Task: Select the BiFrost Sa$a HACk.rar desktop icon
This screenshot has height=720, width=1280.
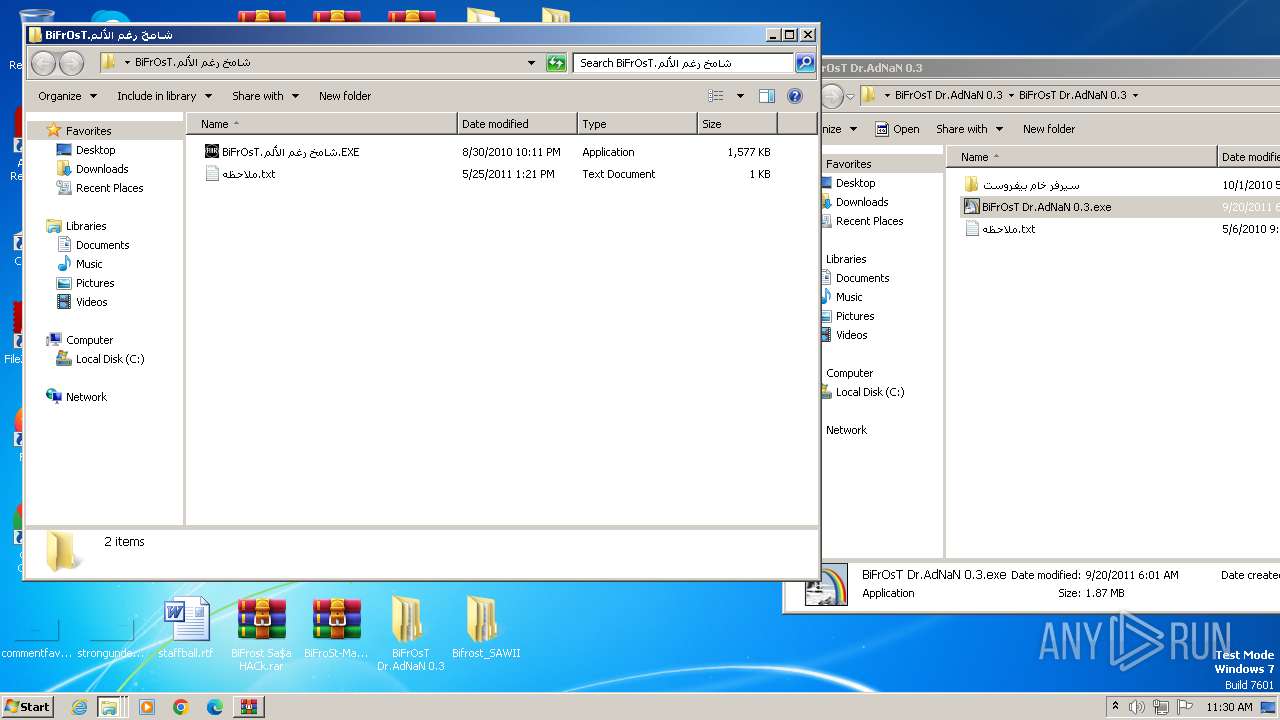Action: coord(261,634)
